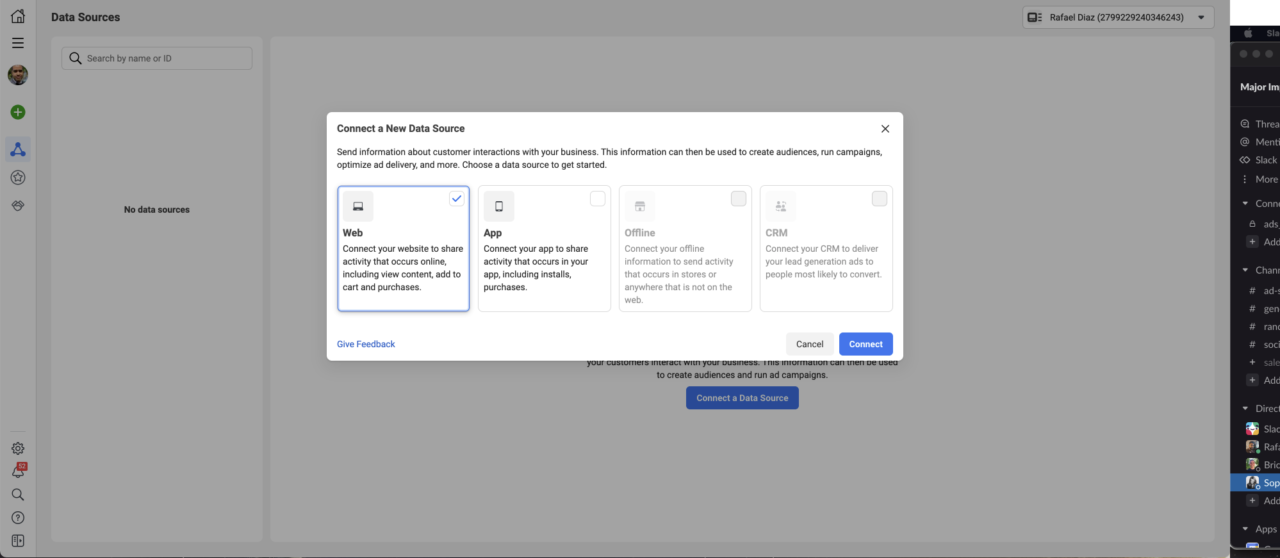The image size is (1280, 558).
Task: Click the search magnifier in sidebar
Action: click(x=17, y=494)
